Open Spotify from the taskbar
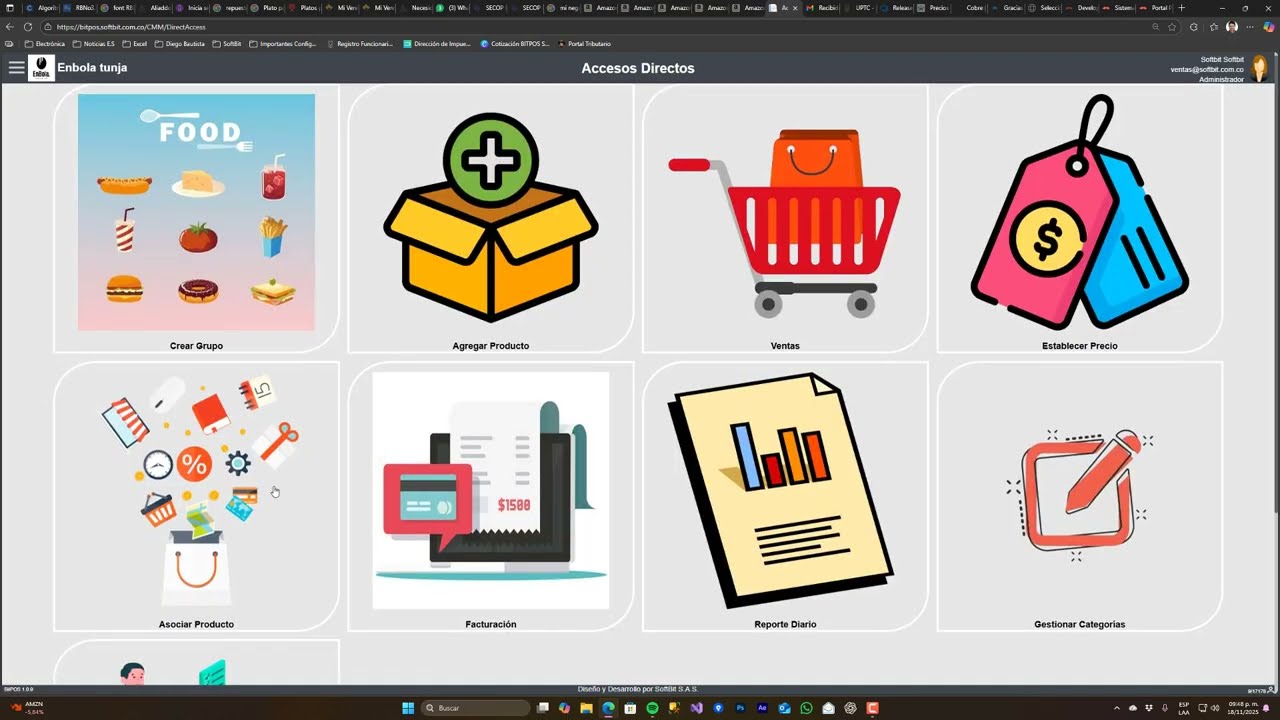The image size is (1280, 720). point(652,708)
